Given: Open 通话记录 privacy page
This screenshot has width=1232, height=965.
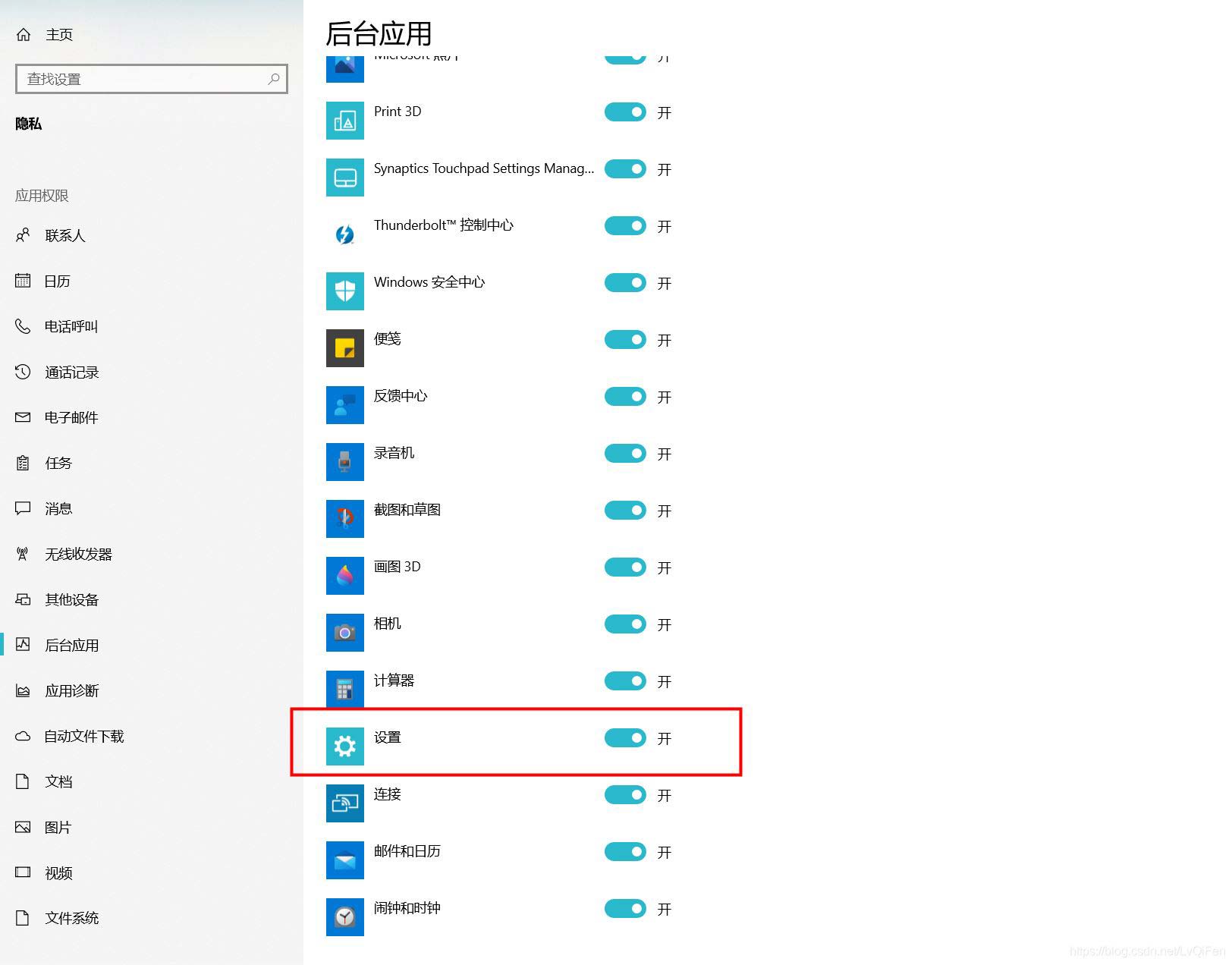Looking at the screenshot, I should pyautogui.click(x=152, y=372).
